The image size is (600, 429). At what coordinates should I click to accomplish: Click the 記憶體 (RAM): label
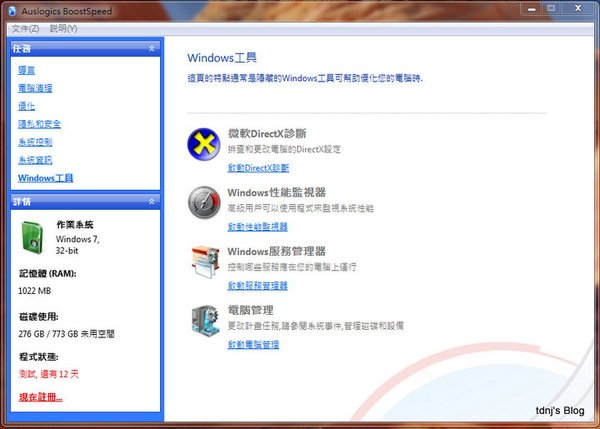[48, 274]
